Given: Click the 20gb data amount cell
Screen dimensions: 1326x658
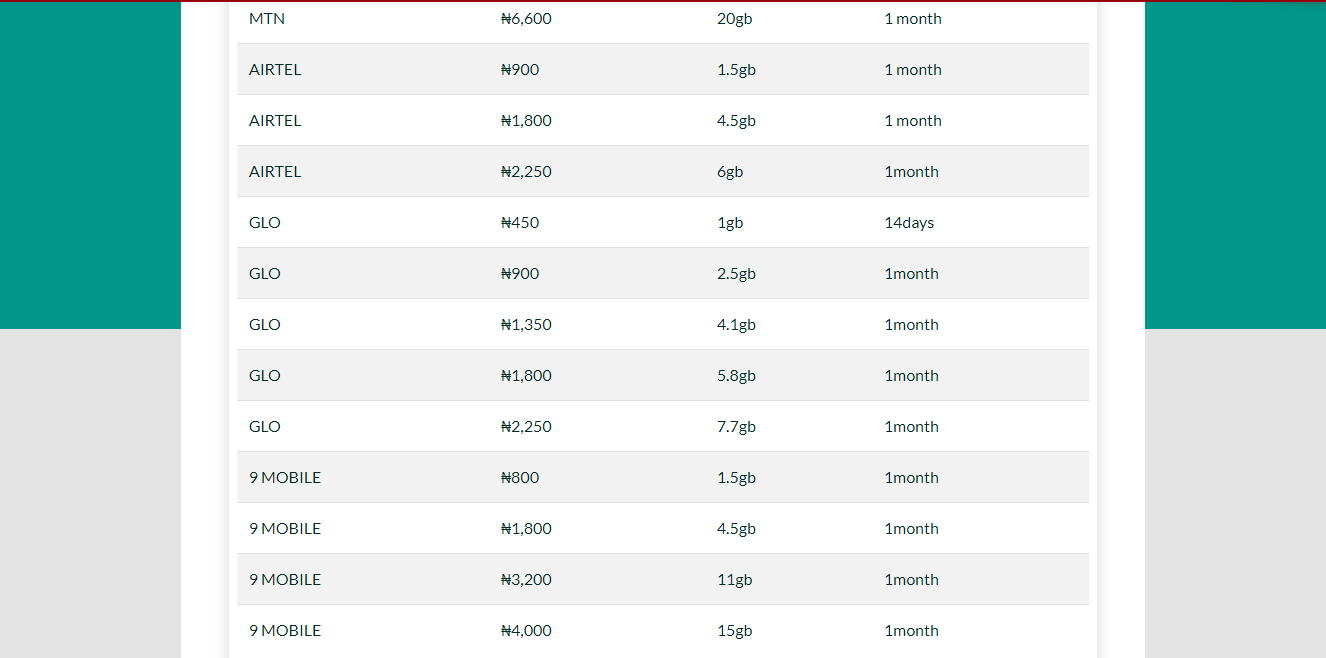Looking at the screenshot, I should click(x=734, y=19).
